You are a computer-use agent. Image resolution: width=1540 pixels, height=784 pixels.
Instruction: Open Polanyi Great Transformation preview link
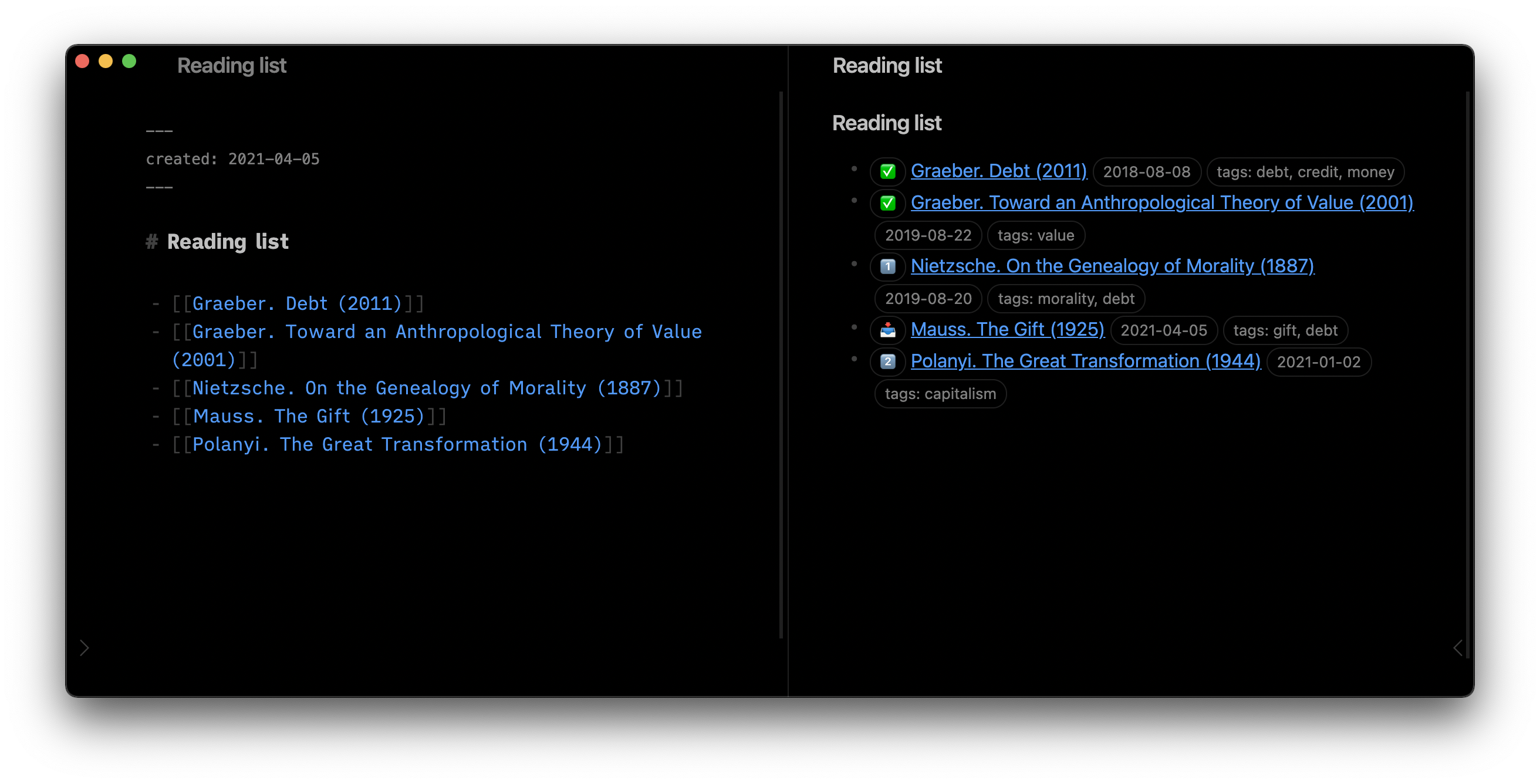pos(1085,361)
